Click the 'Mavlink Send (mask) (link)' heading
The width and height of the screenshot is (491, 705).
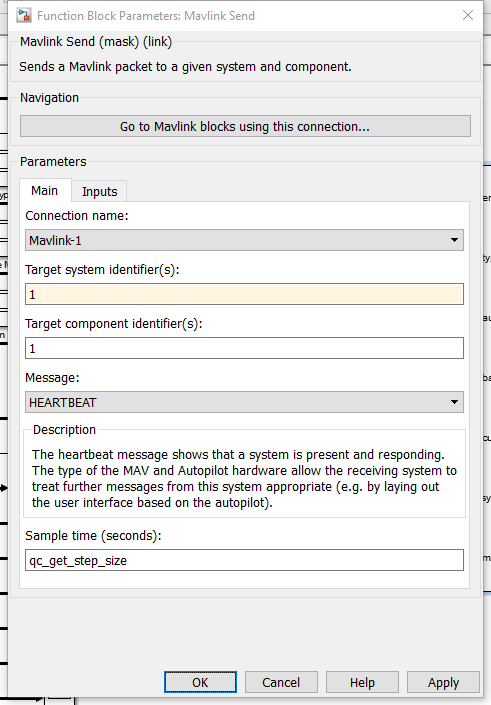tap(96, 42)
